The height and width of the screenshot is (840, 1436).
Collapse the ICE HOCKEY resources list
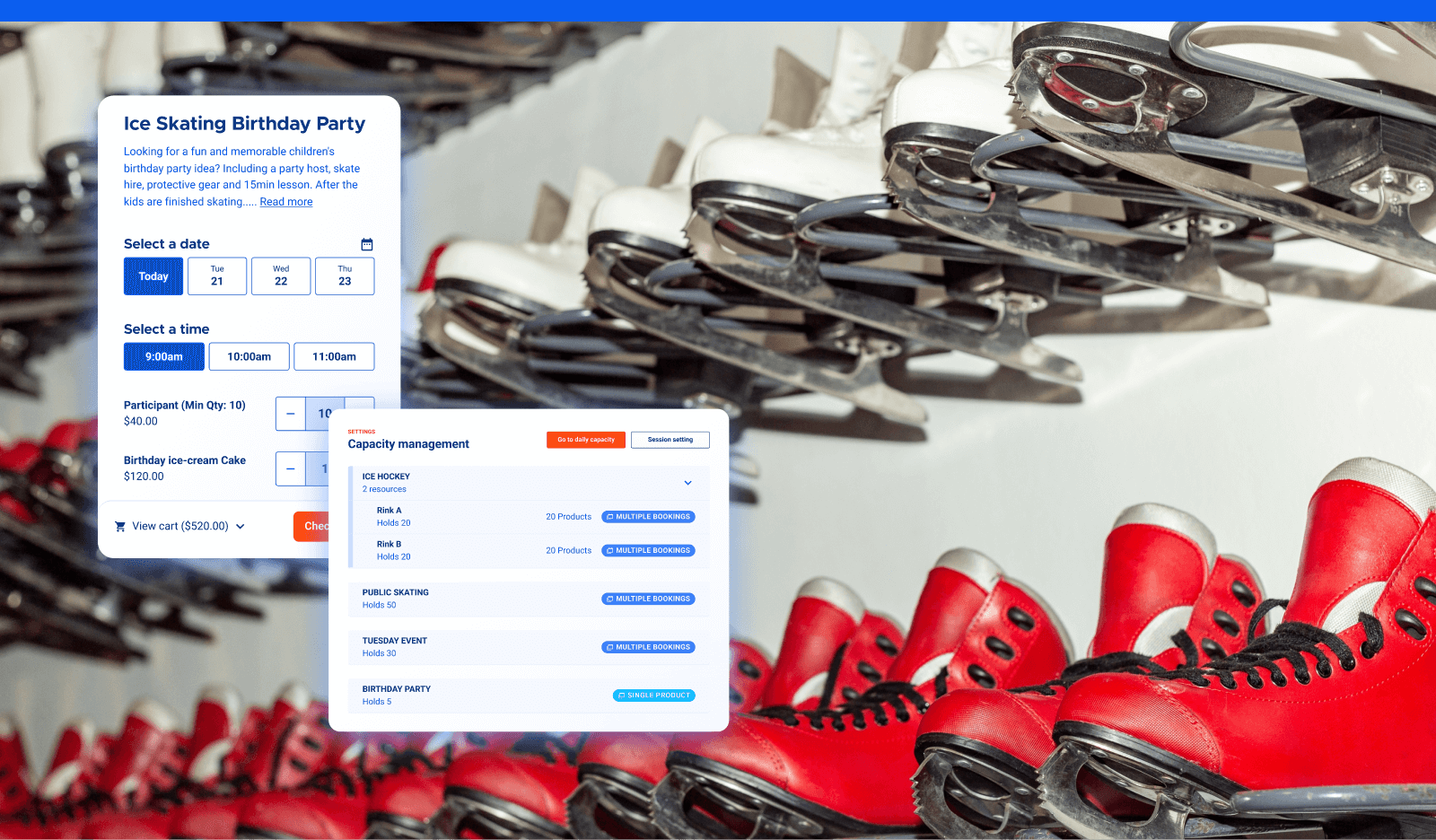pyautogui.click(x=688, y=483)
